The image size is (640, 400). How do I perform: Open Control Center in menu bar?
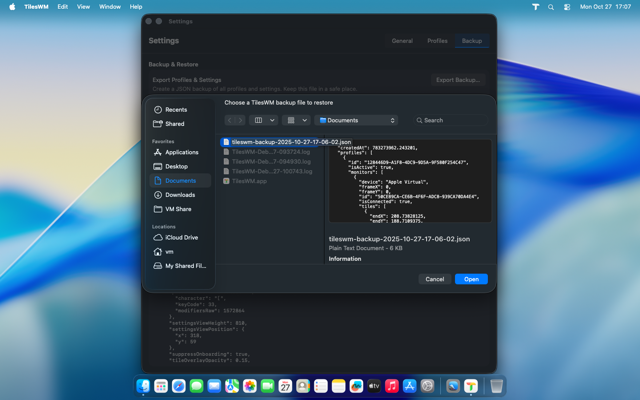567,7
